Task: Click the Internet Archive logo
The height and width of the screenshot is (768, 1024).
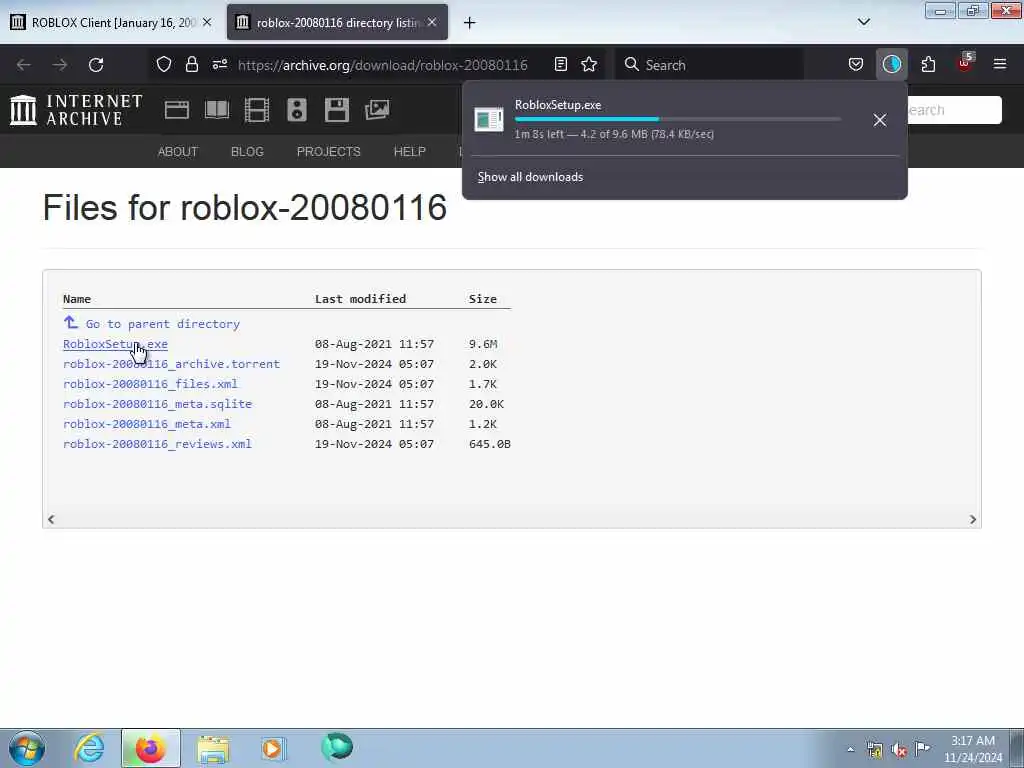Action: click(76, 110)
